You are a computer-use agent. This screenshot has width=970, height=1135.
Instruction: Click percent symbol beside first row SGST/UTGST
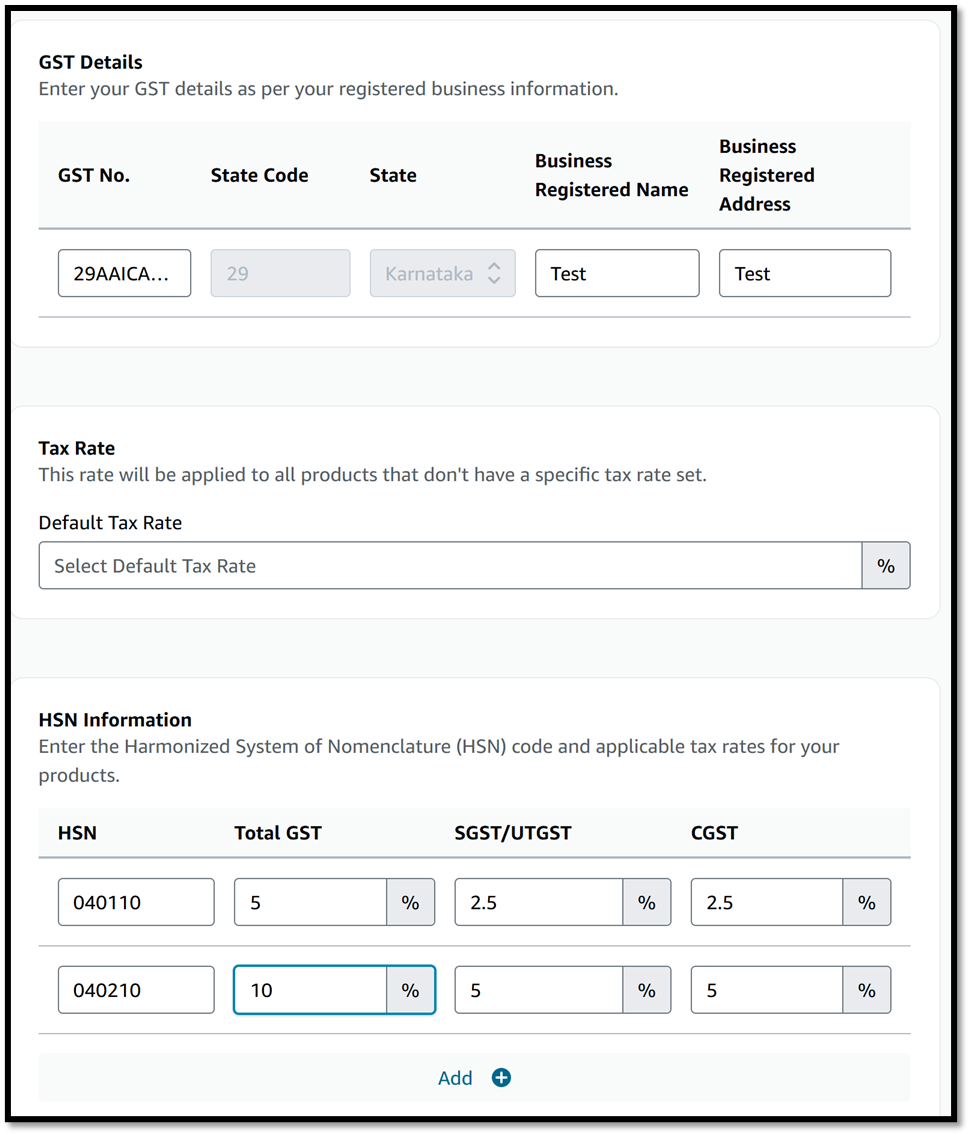point(646,902)
